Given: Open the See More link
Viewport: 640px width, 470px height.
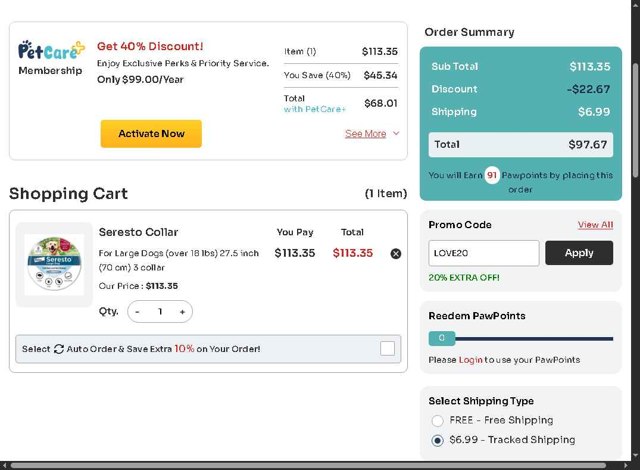Looking at the screenshot, I should [365, 133].
